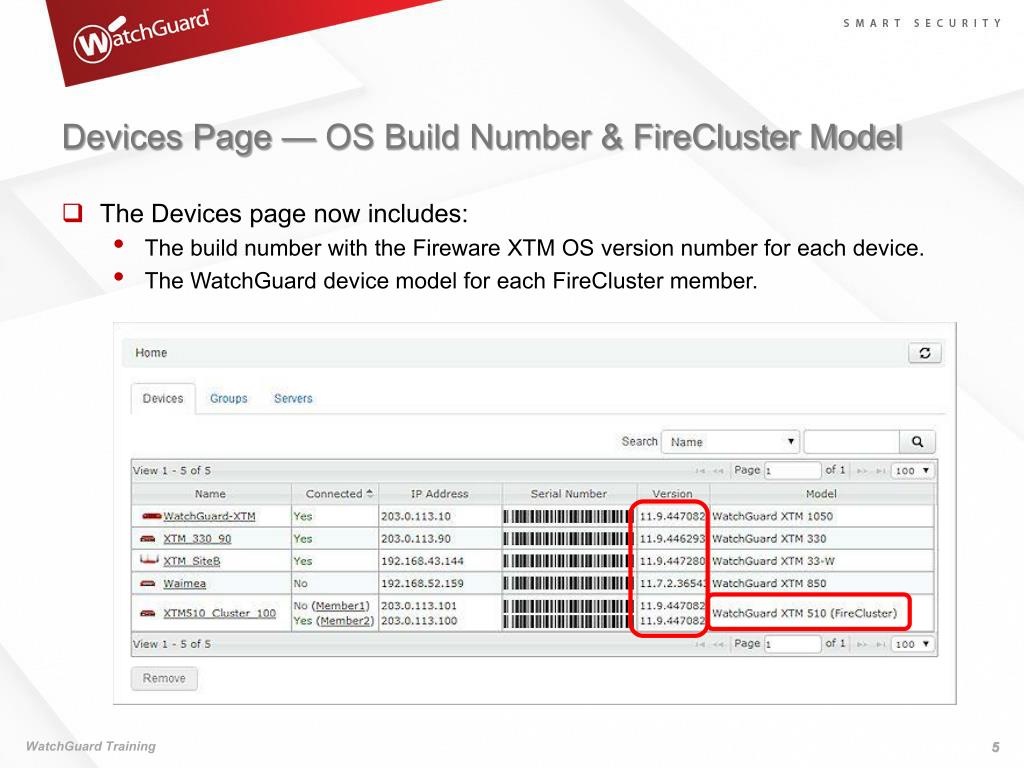The height and width of the screenshot is (768, 1024).
Task: Open the Waimea device link
Action: tap(184, 584)
